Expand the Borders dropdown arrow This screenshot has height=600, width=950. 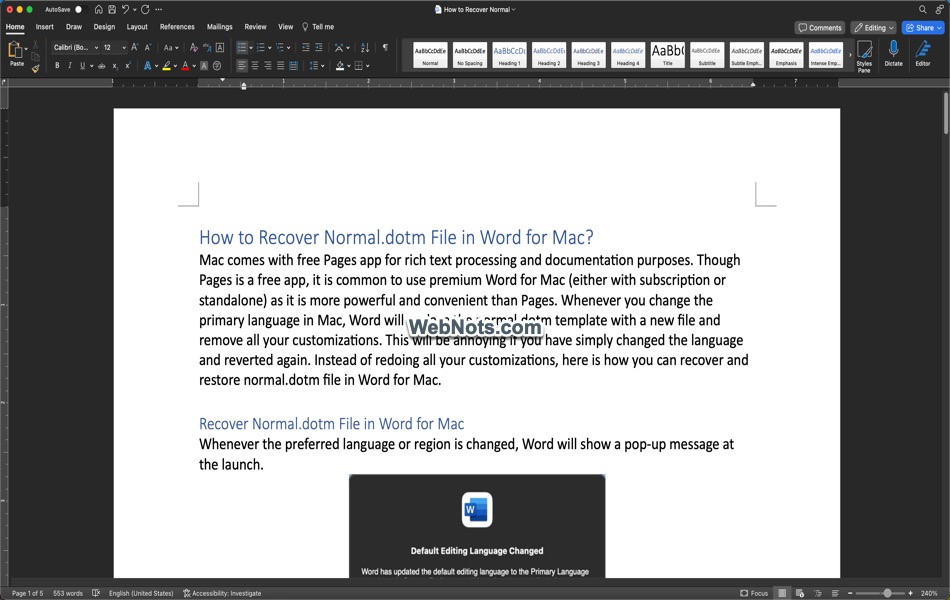(x=367, y=65)
